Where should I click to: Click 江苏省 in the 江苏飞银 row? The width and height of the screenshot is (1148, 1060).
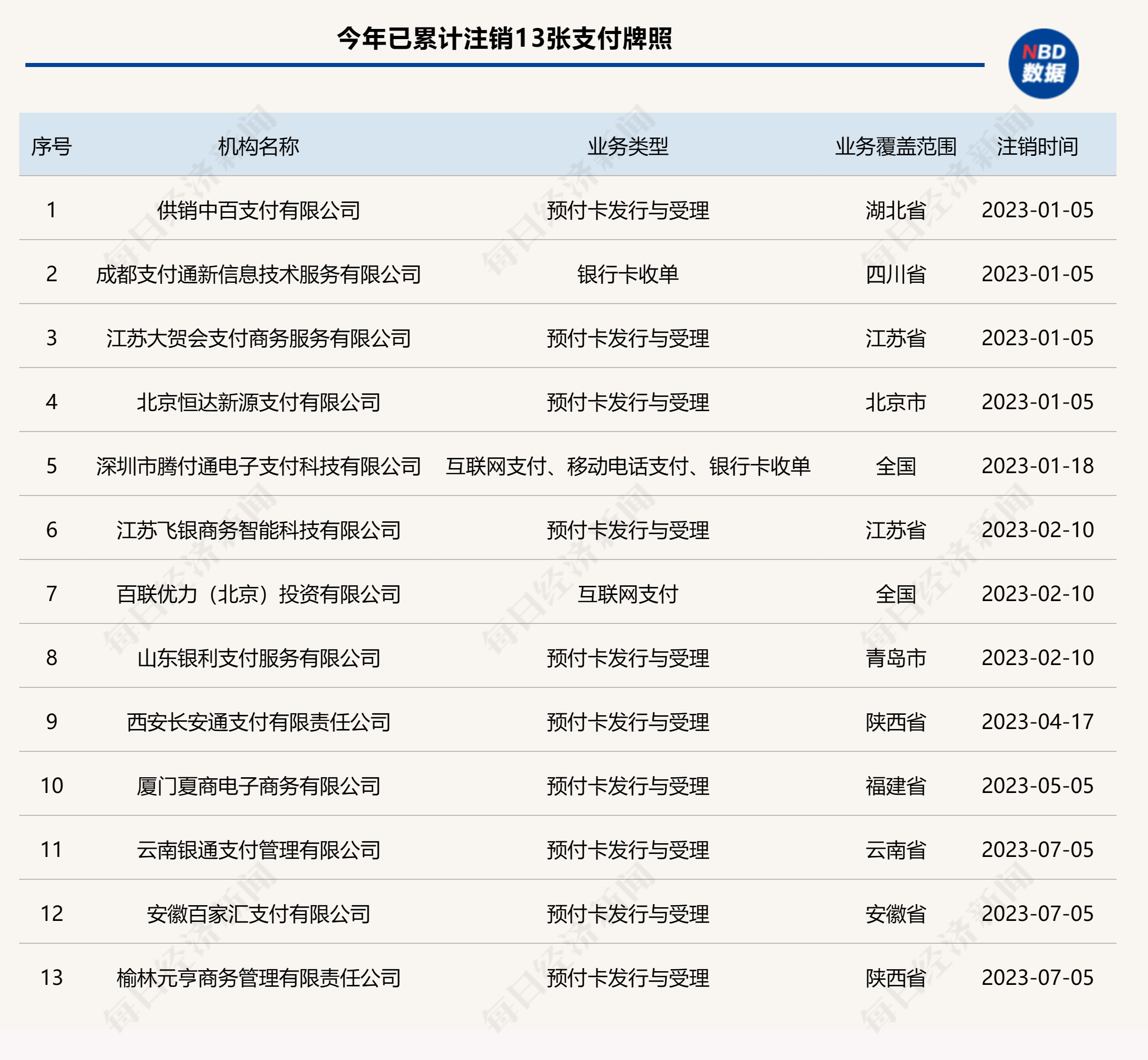point(896,531)
